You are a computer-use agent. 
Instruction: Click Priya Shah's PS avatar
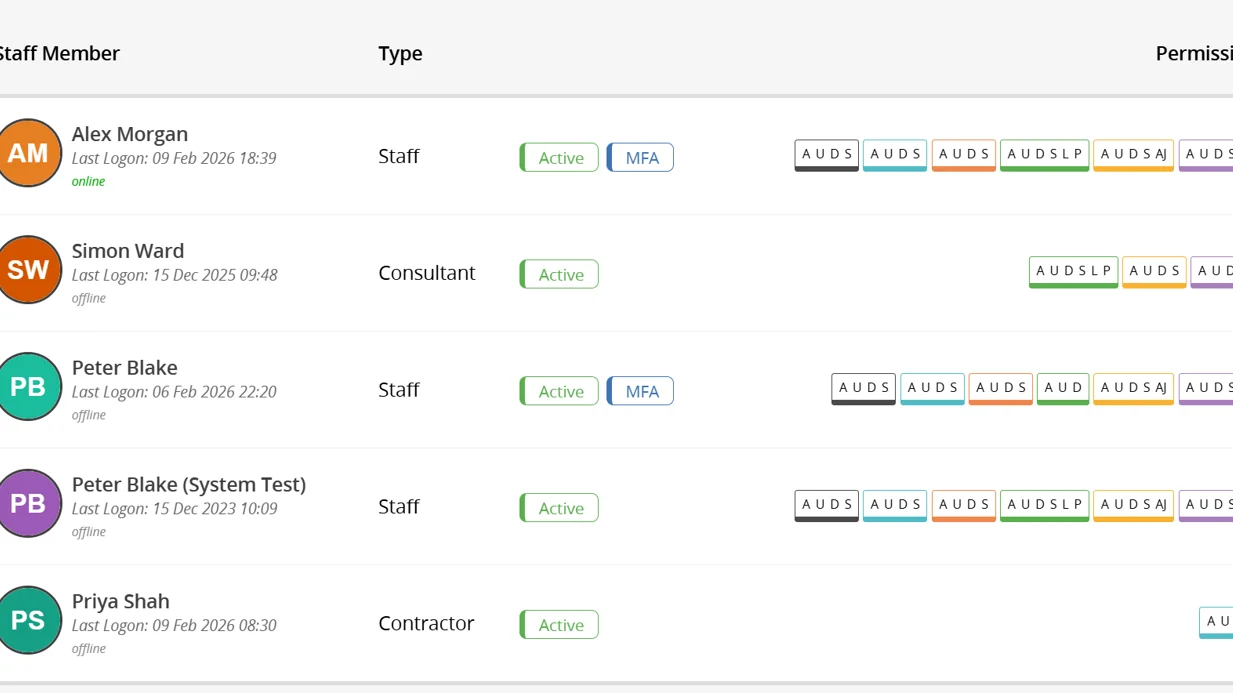coord(28,620)
